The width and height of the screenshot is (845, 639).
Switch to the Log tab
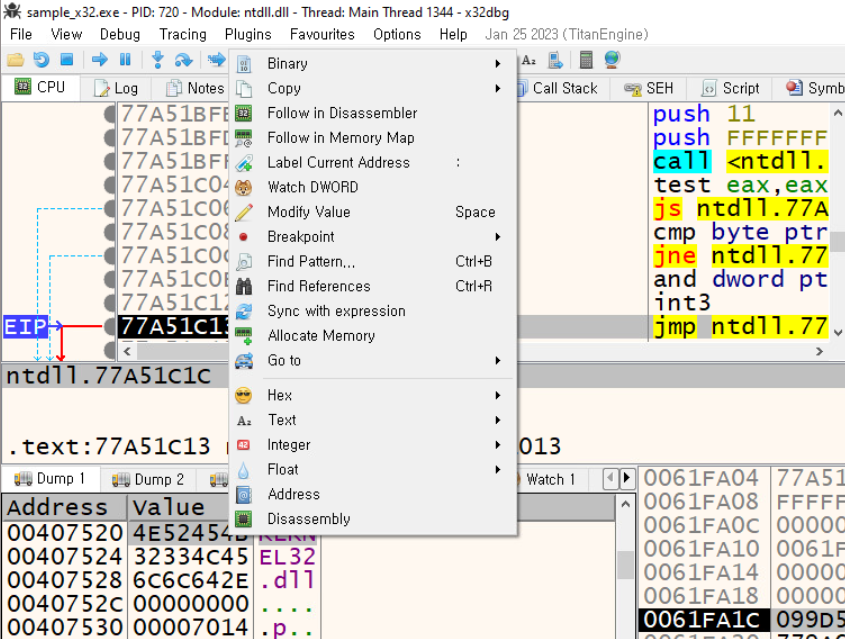[x=116, y=88]
